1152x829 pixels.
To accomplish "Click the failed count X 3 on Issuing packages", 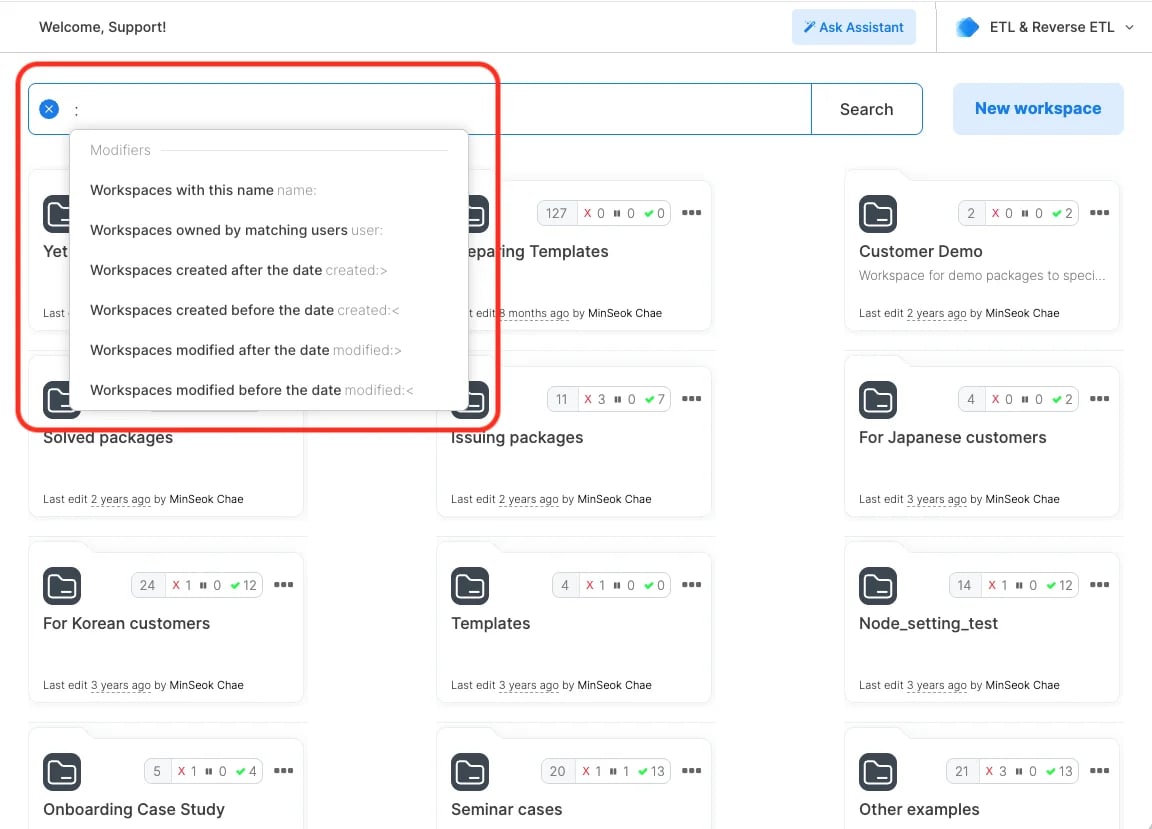I will [x=594, y=399].
